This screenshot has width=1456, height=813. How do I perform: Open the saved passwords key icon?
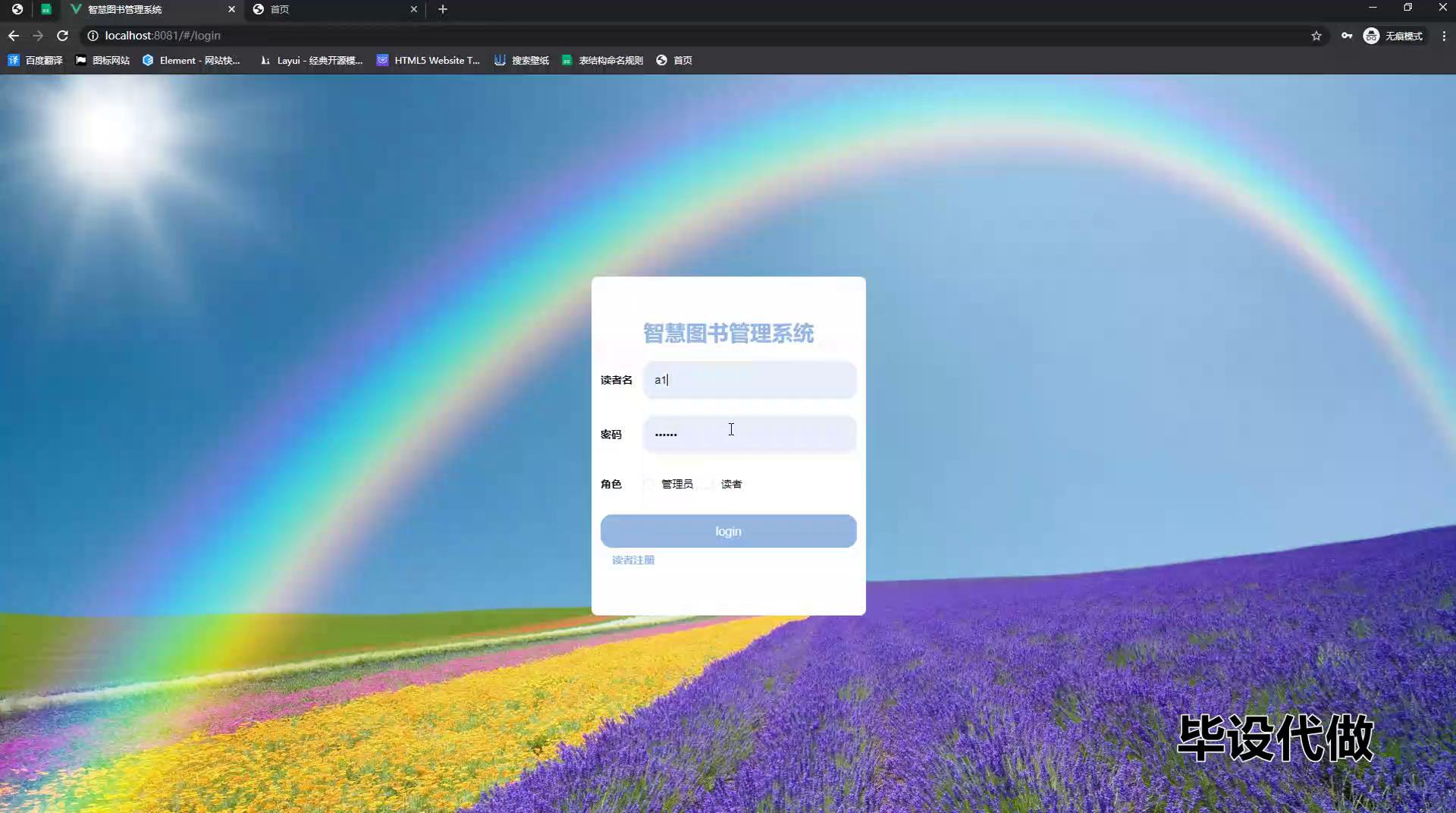point(1347,36)
